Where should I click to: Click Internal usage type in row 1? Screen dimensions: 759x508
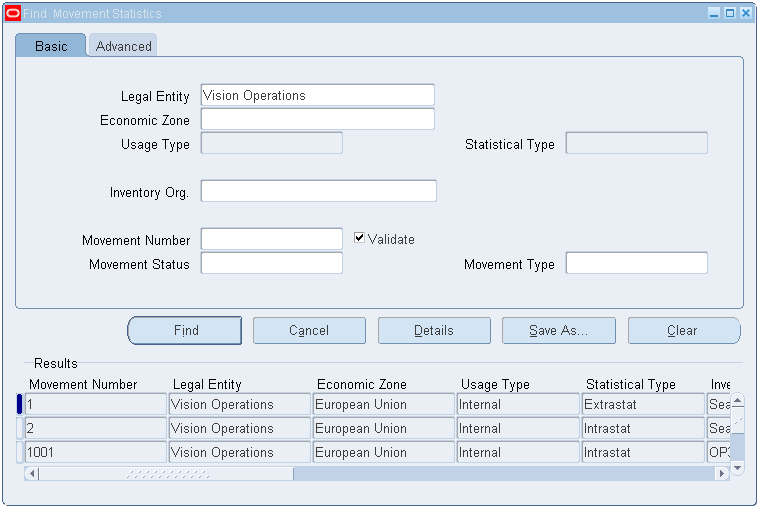[518, 404]
